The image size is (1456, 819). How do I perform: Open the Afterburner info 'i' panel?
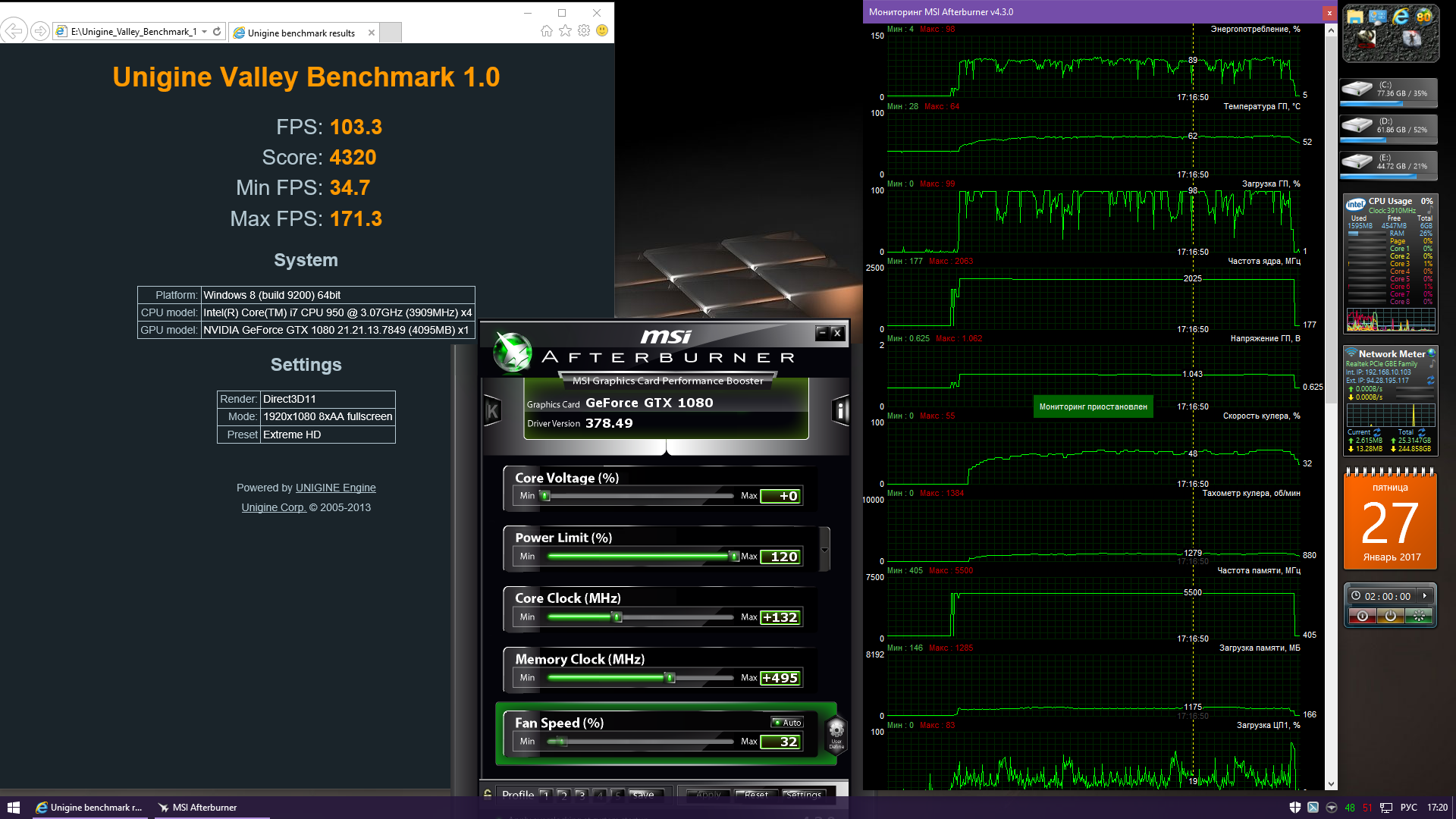pyautogui.click(x=840, y=411)
